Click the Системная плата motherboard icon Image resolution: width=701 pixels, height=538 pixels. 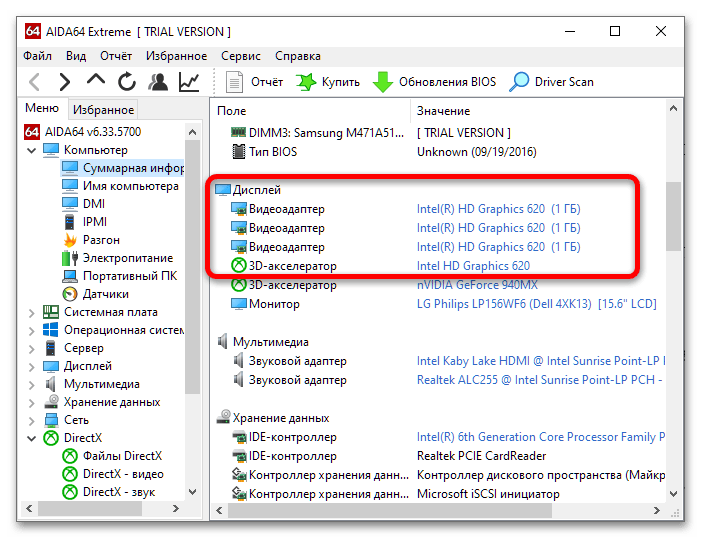(51, 312)
